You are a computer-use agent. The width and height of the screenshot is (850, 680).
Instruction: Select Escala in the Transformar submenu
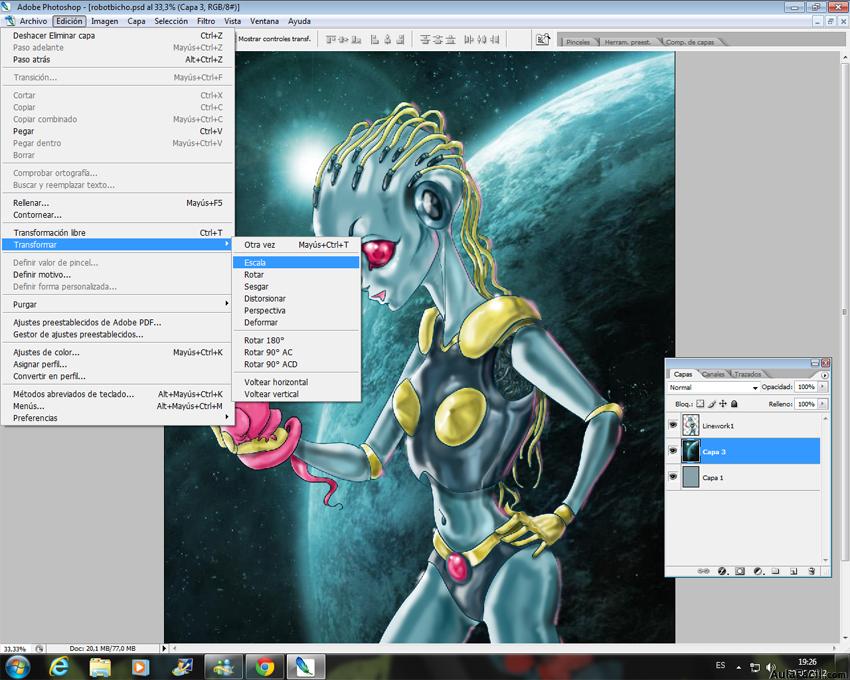coord(296,262)
